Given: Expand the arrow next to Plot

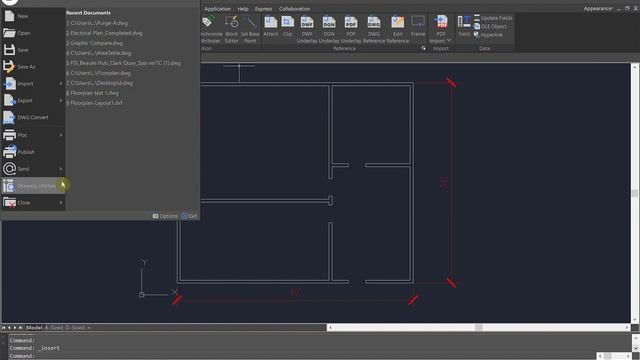Looking at the screenshot, I should (61, 135).
